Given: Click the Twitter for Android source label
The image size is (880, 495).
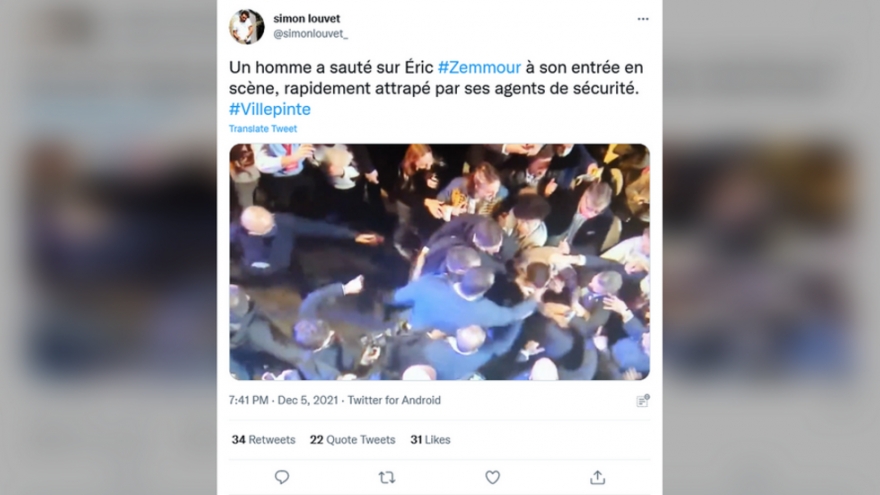Looking at the screenshot, I should coord(394,400).
